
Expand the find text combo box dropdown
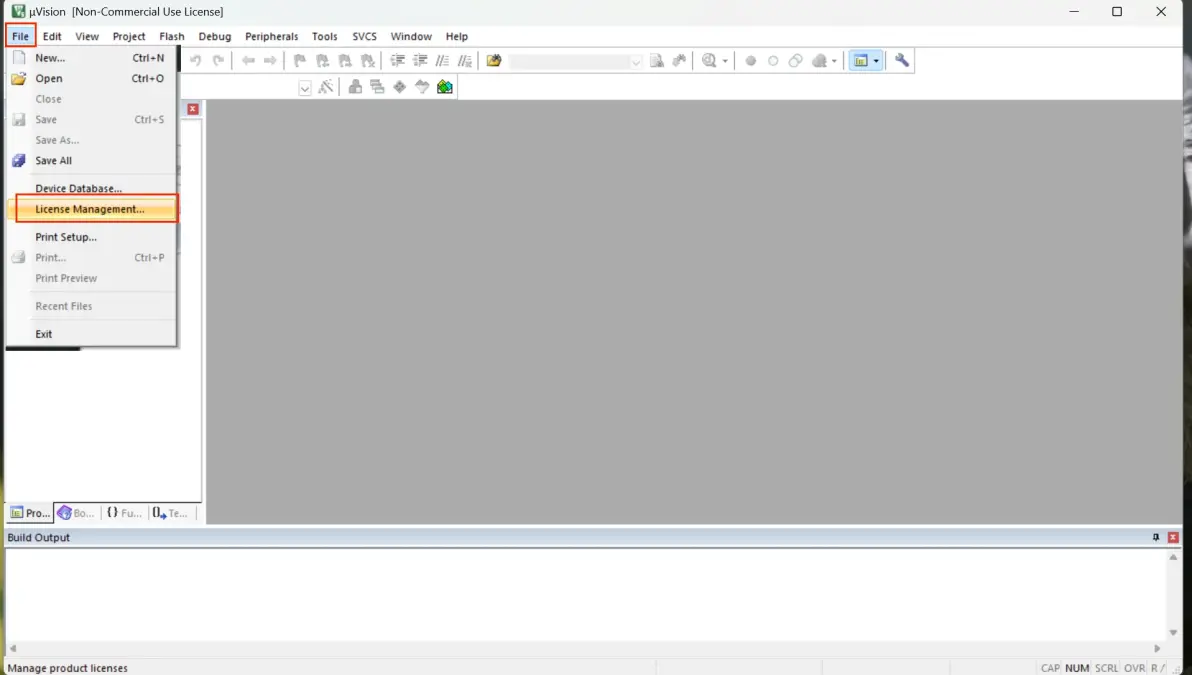click(x=636, y=62)
